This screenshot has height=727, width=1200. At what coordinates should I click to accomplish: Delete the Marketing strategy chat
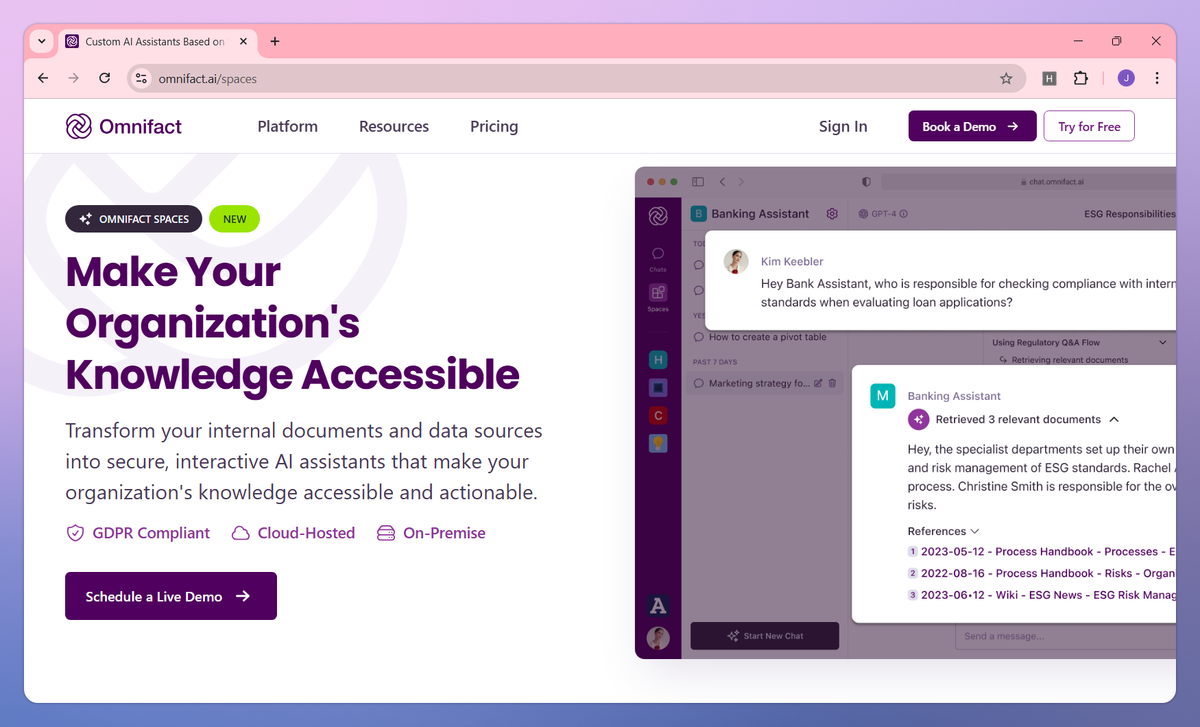pyautogui.click(x=832, y=383)
